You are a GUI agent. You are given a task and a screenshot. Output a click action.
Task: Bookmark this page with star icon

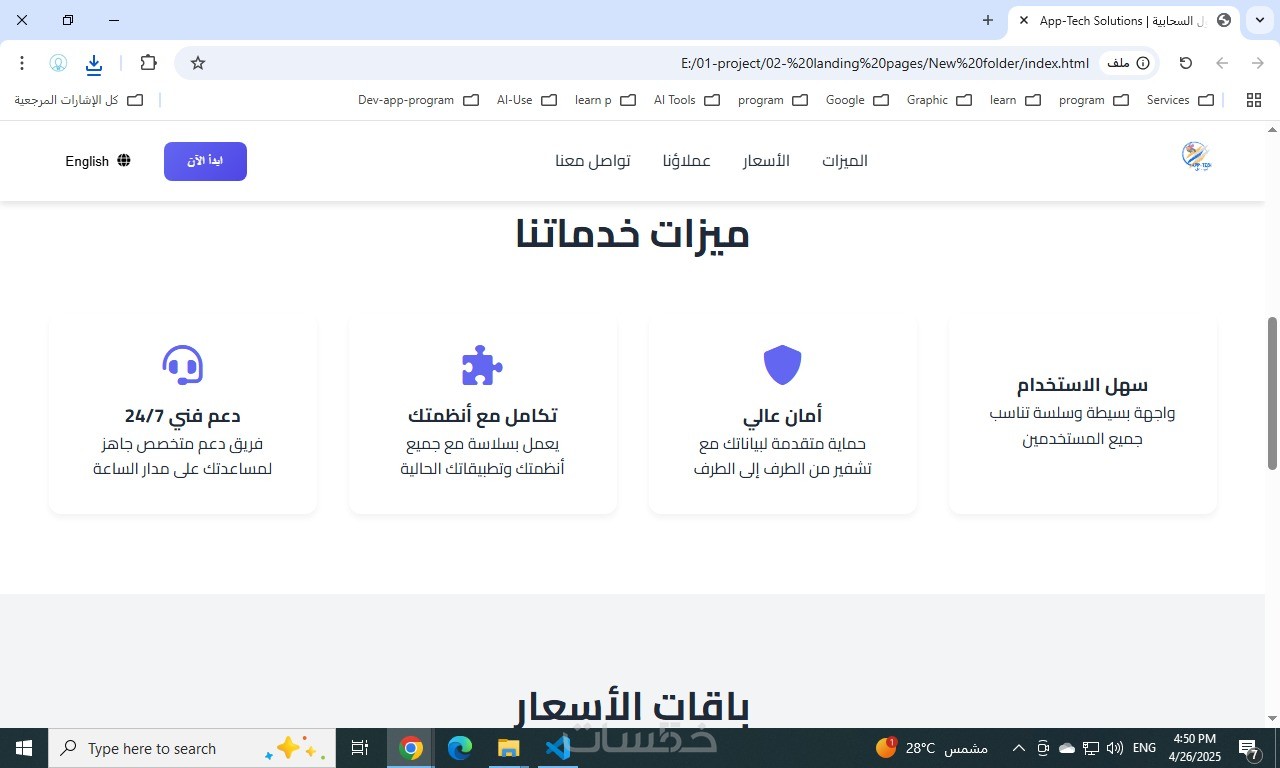point(198,63)
